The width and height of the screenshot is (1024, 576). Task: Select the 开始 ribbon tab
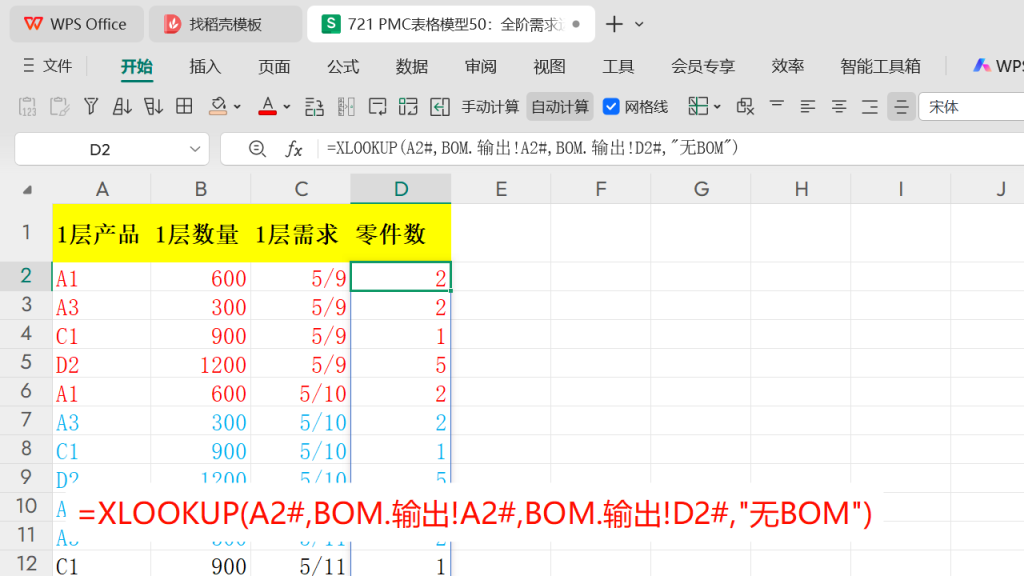[x=136, y=67]
